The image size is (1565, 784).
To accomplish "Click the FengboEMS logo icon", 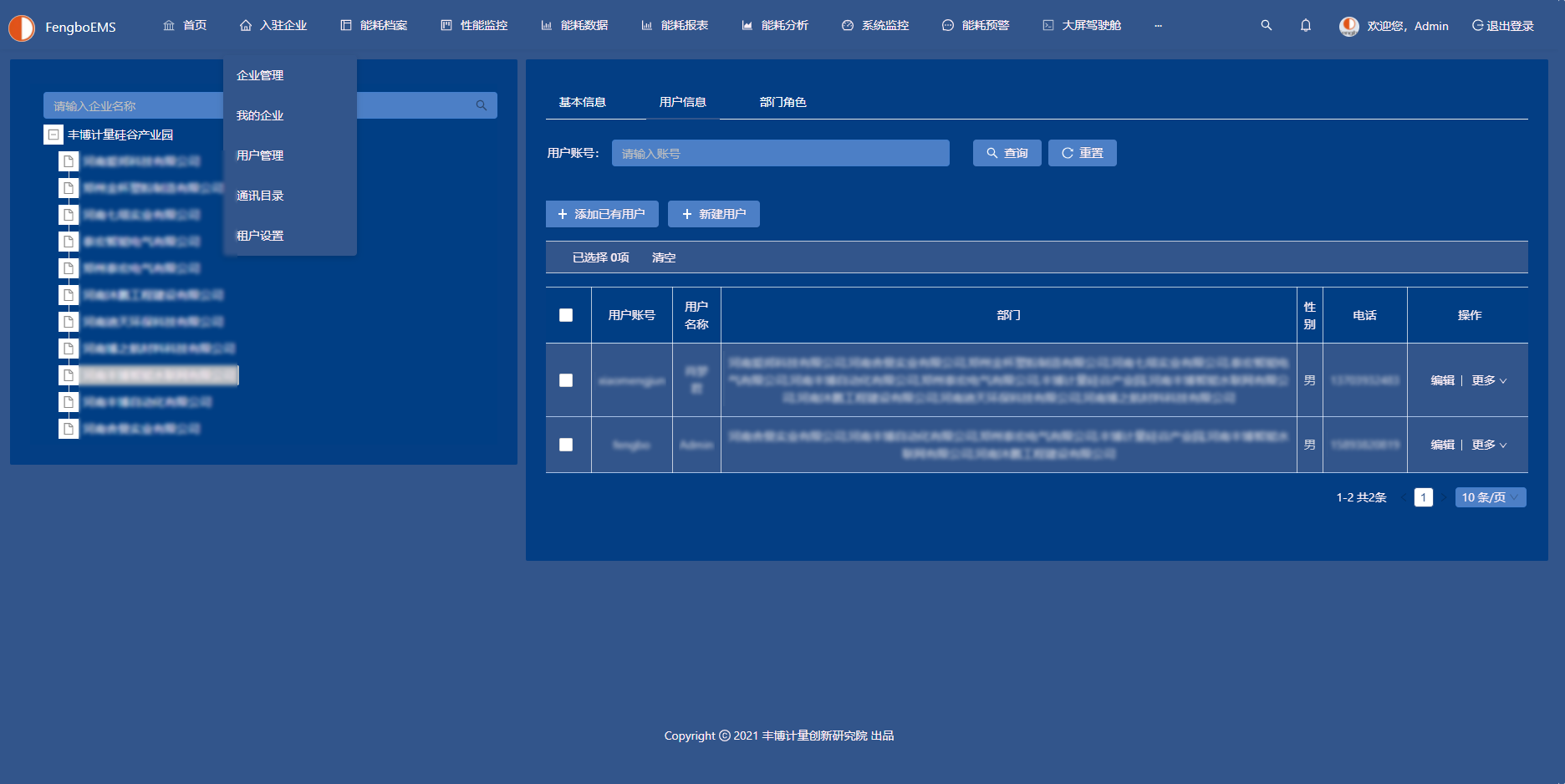I will [x=22, y=28].
